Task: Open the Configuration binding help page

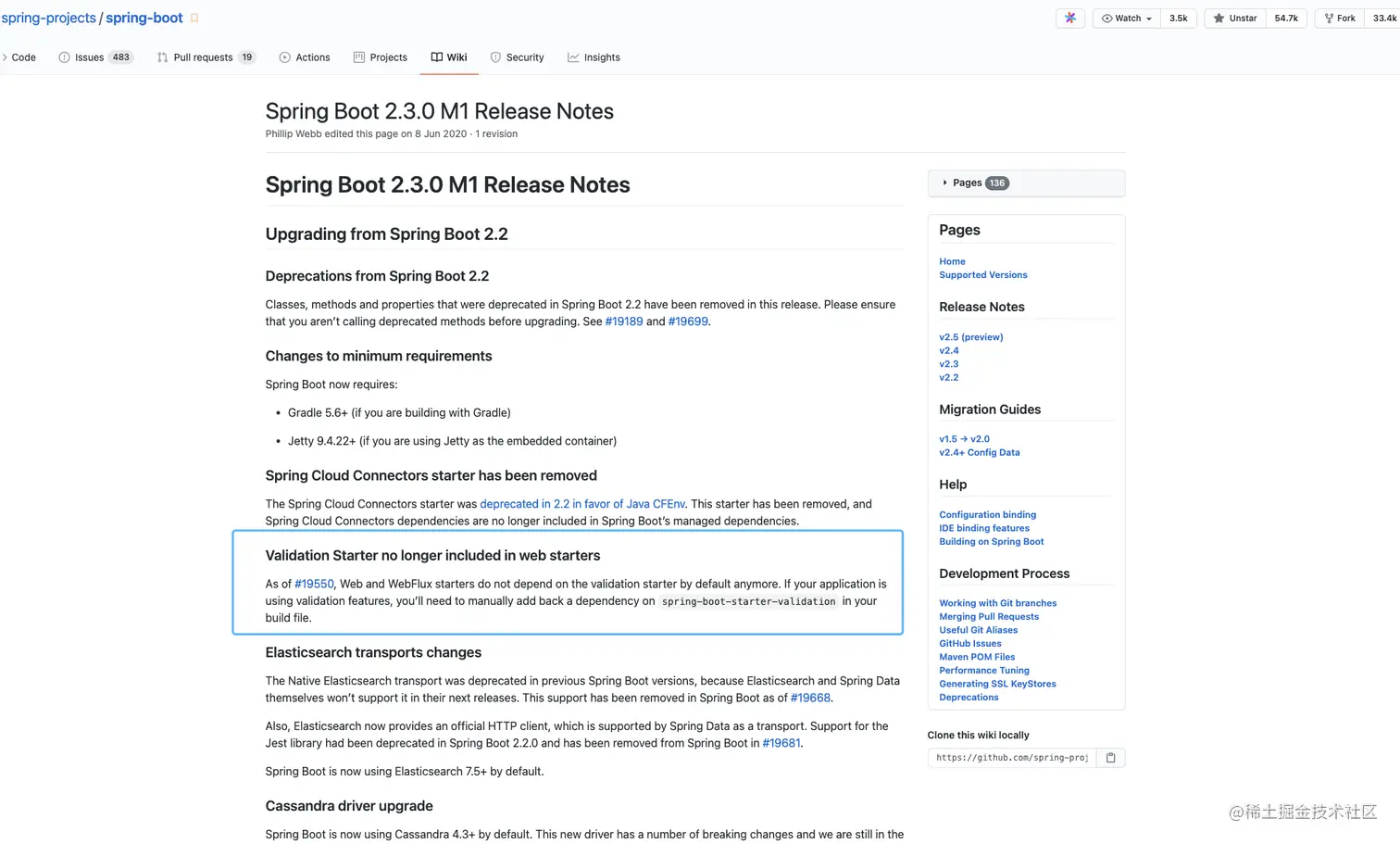Action: [988, 514]
